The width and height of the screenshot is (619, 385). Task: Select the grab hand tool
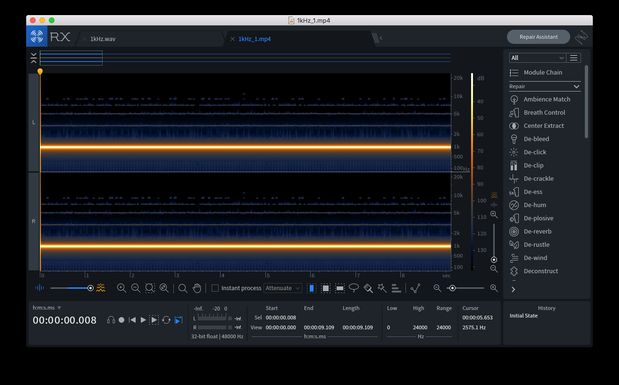[x=197, y=288]
